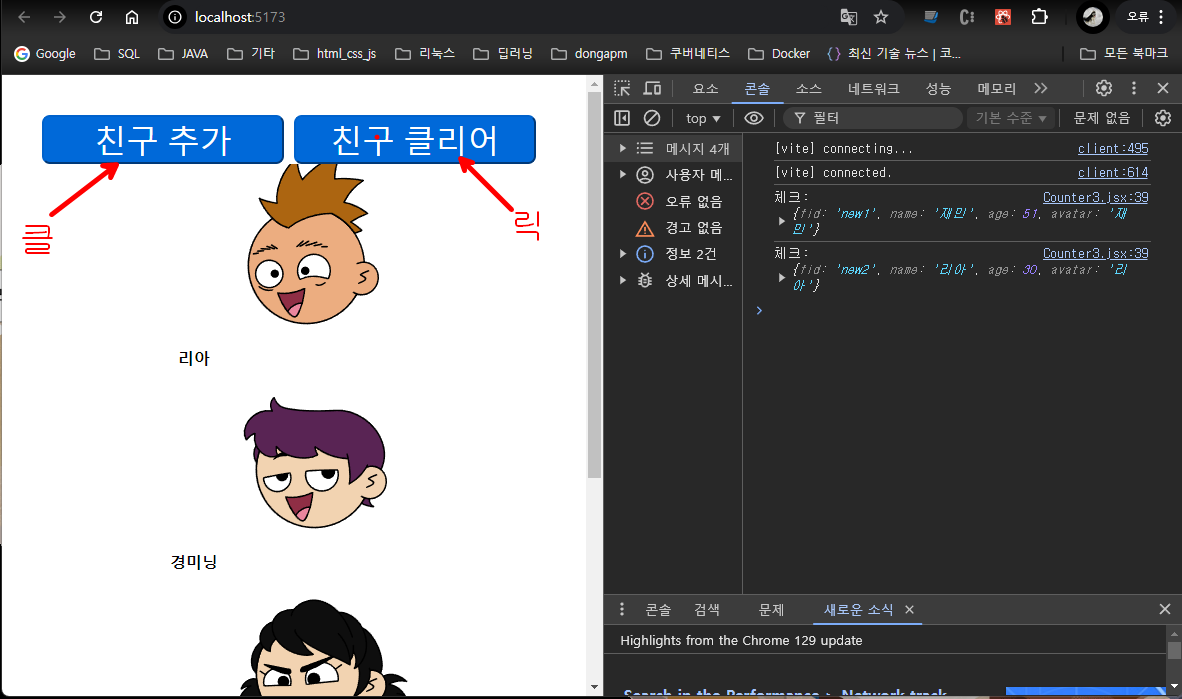Activate the DevTools element inspector icon
This screenshot has width=1182, height=699.
622,88
